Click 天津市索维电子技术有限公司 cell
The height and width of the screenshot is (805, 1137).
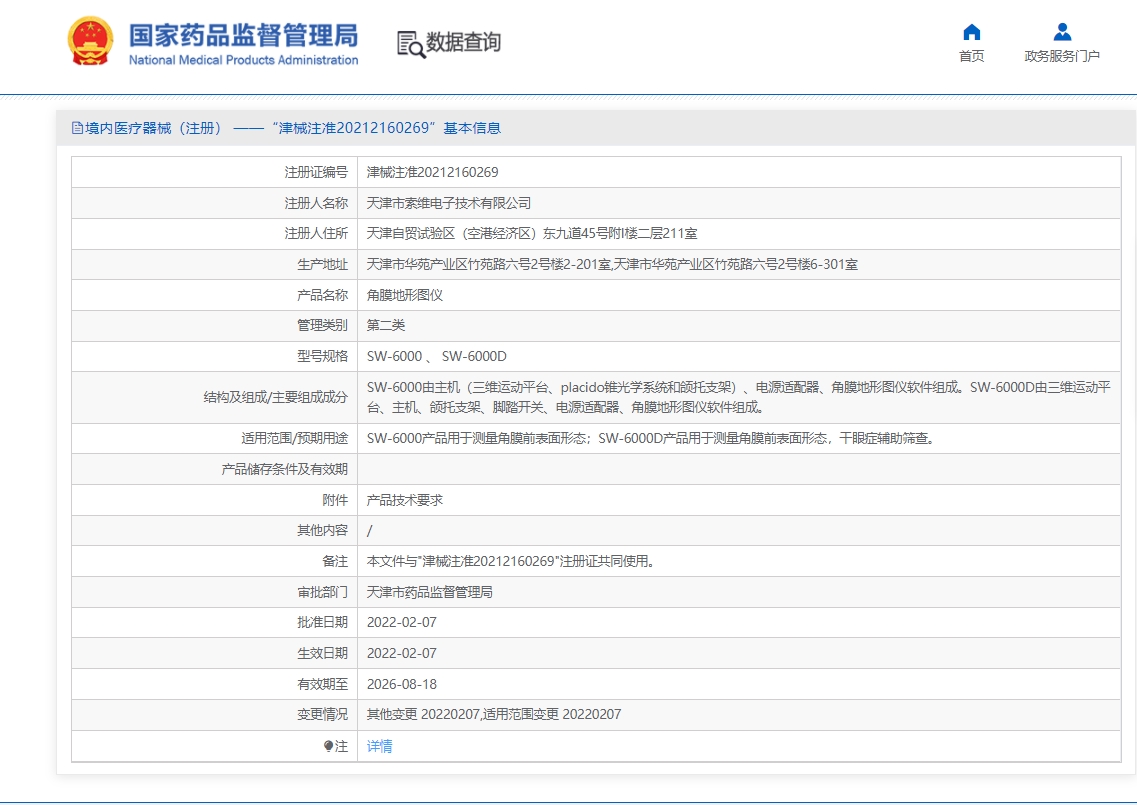pos(448,203)
